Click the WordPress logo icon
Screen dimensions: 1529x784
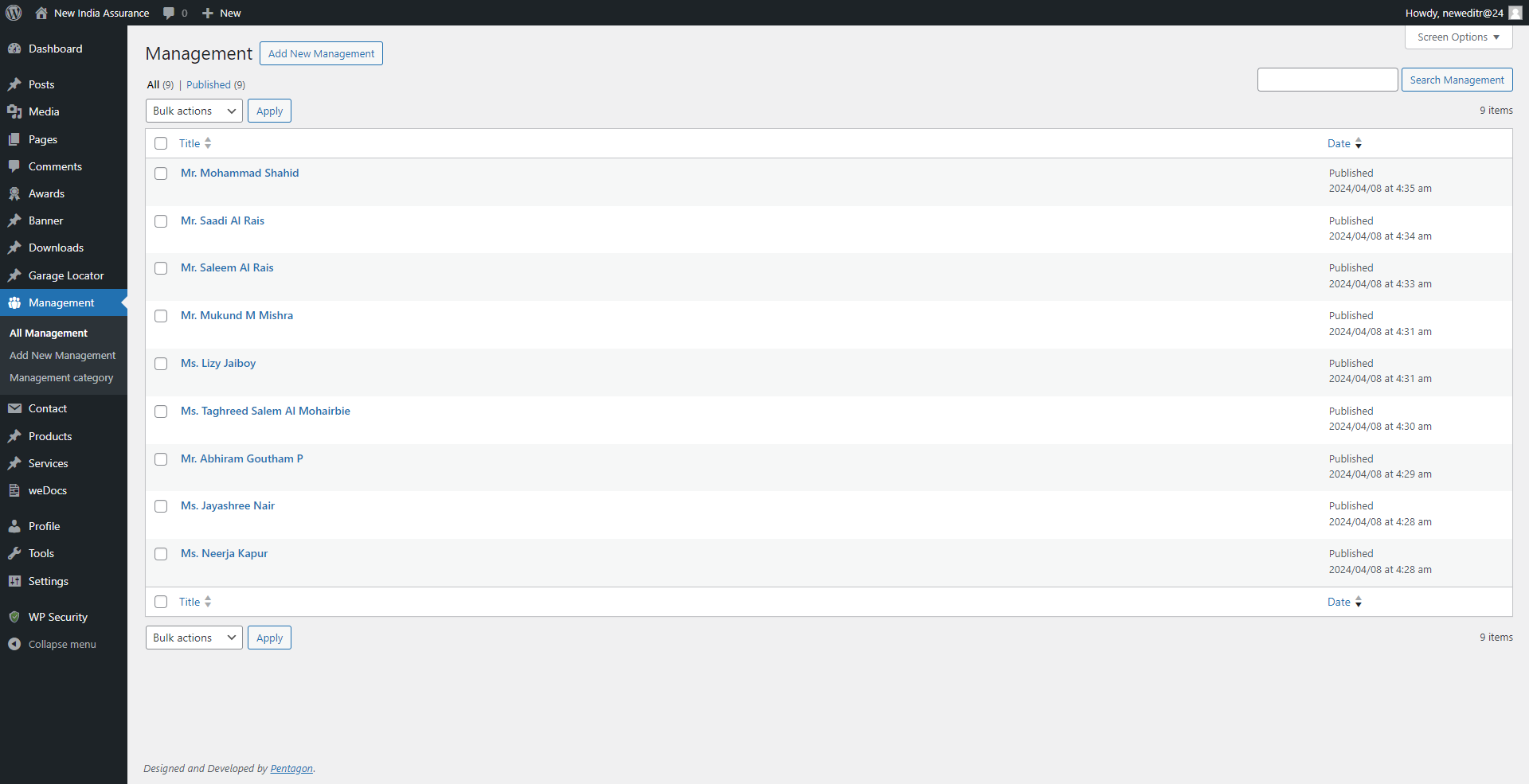pos(14,13)
